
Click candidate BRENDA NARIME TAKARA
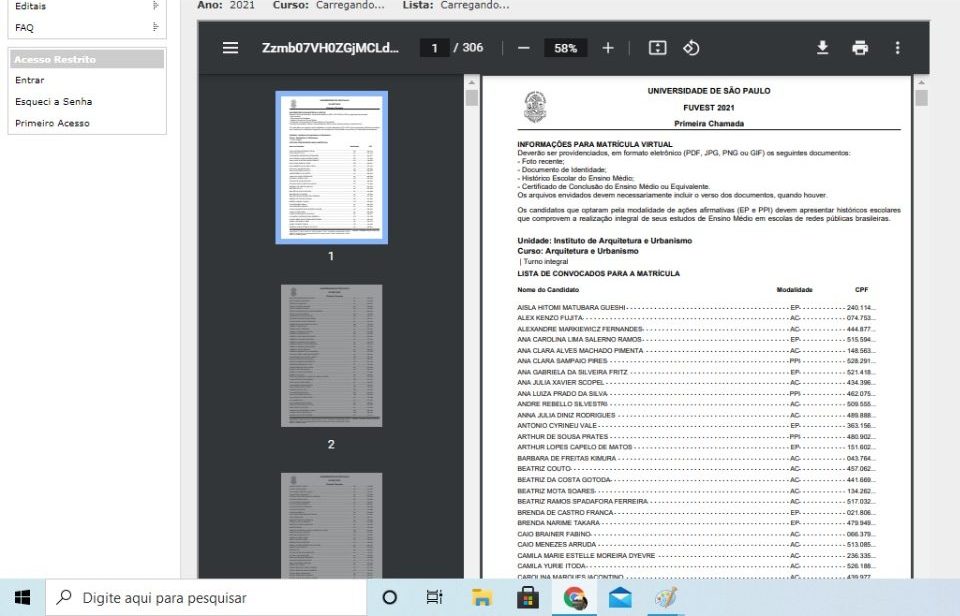click(558, 523)
